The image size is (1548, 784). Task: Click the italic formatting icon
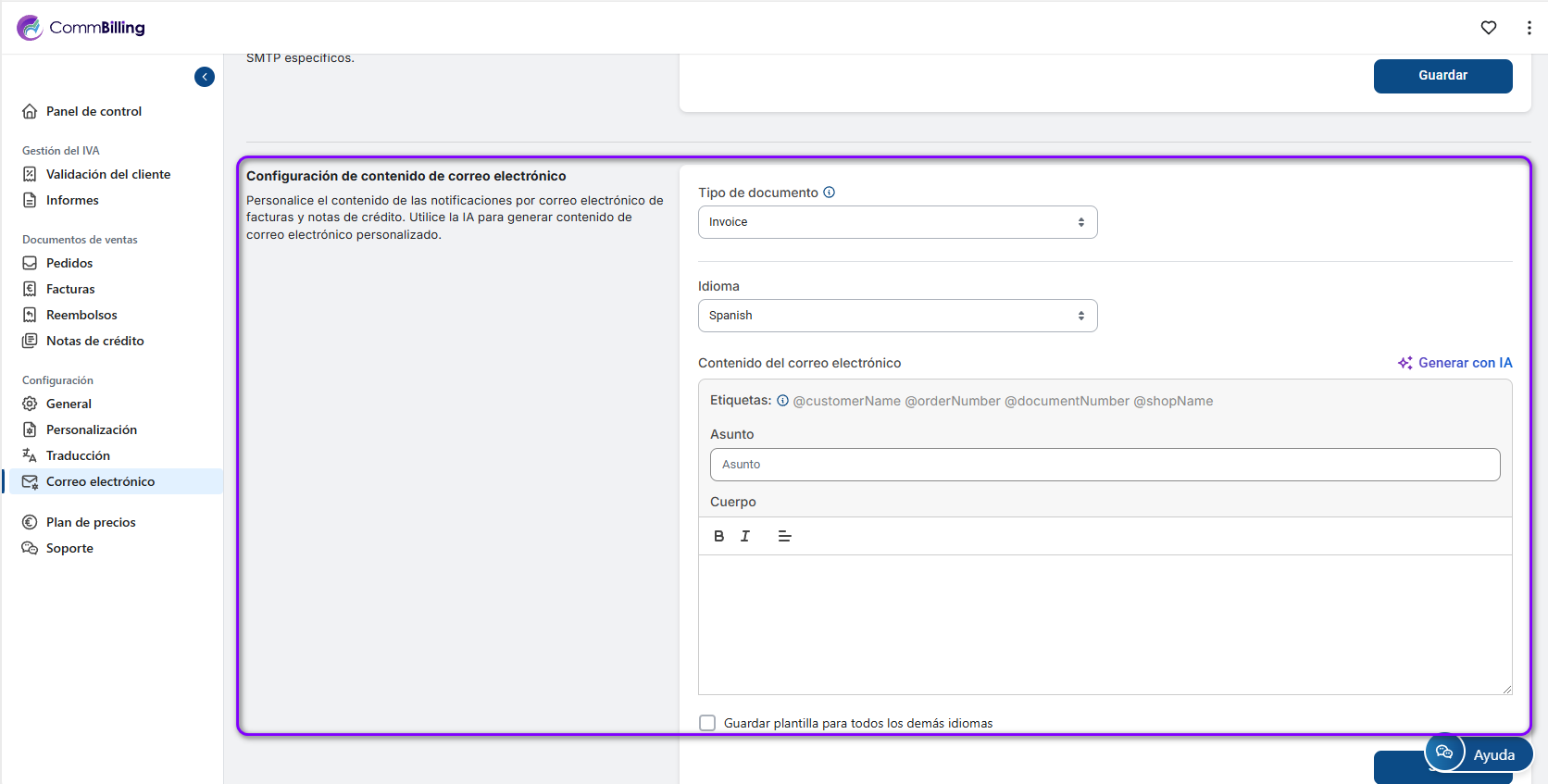pyautogui.click(x=745, y=536)
